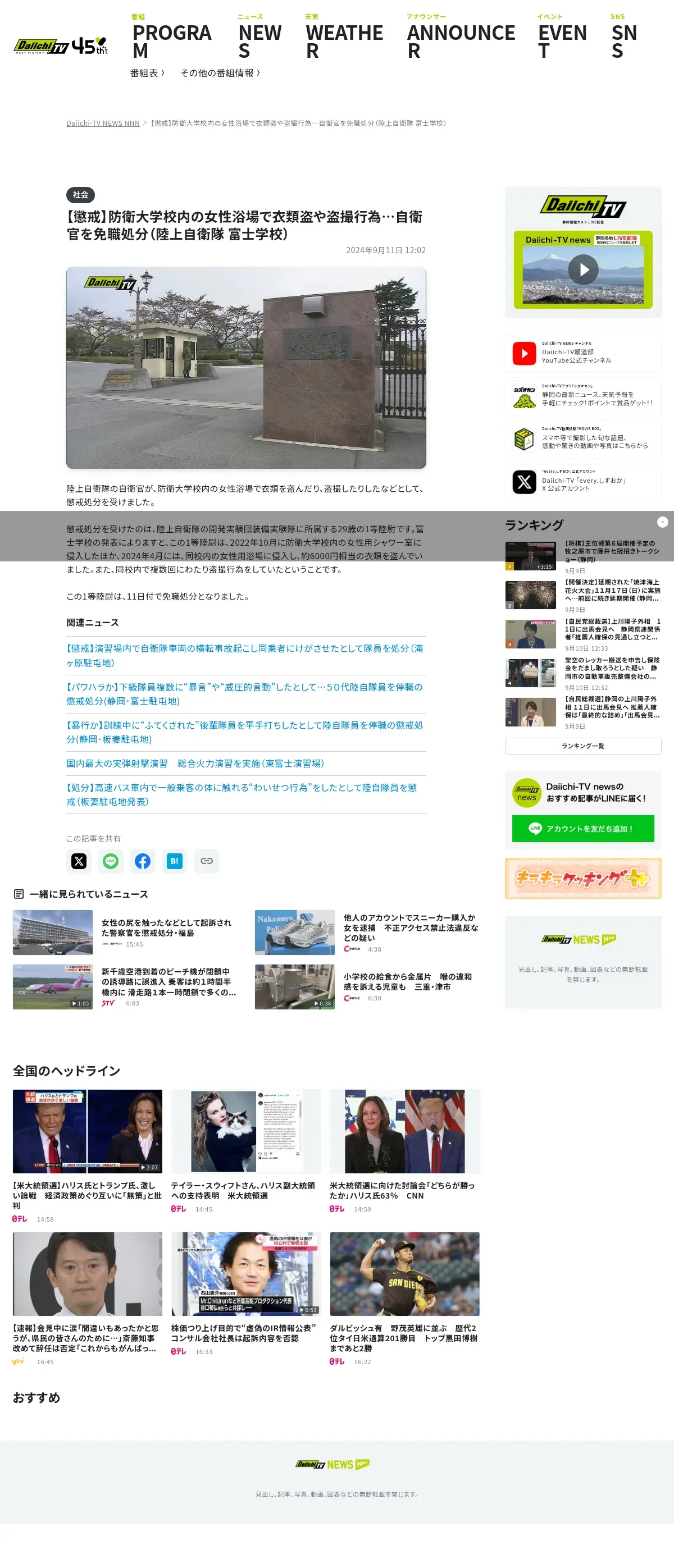Play the Daiichi-TV news live camera
The image size is (674, 1568).
pos(583,269)
